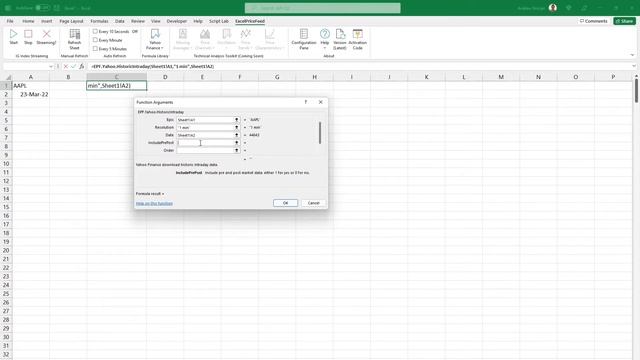Click the confirm checkmark in formula bar
The image size is (640, 360).
pyautogui.click(x=73, y=66)
